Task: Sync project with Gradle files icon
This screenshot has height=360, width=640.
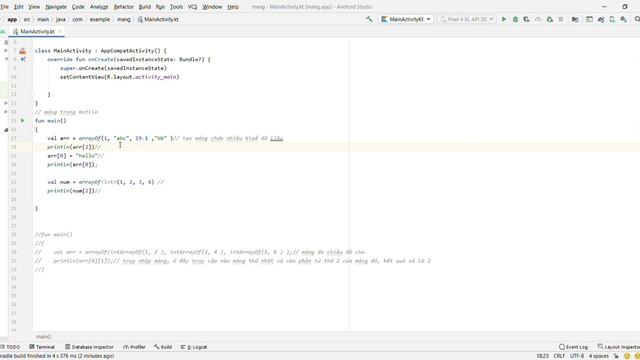Action: [600, 19]
